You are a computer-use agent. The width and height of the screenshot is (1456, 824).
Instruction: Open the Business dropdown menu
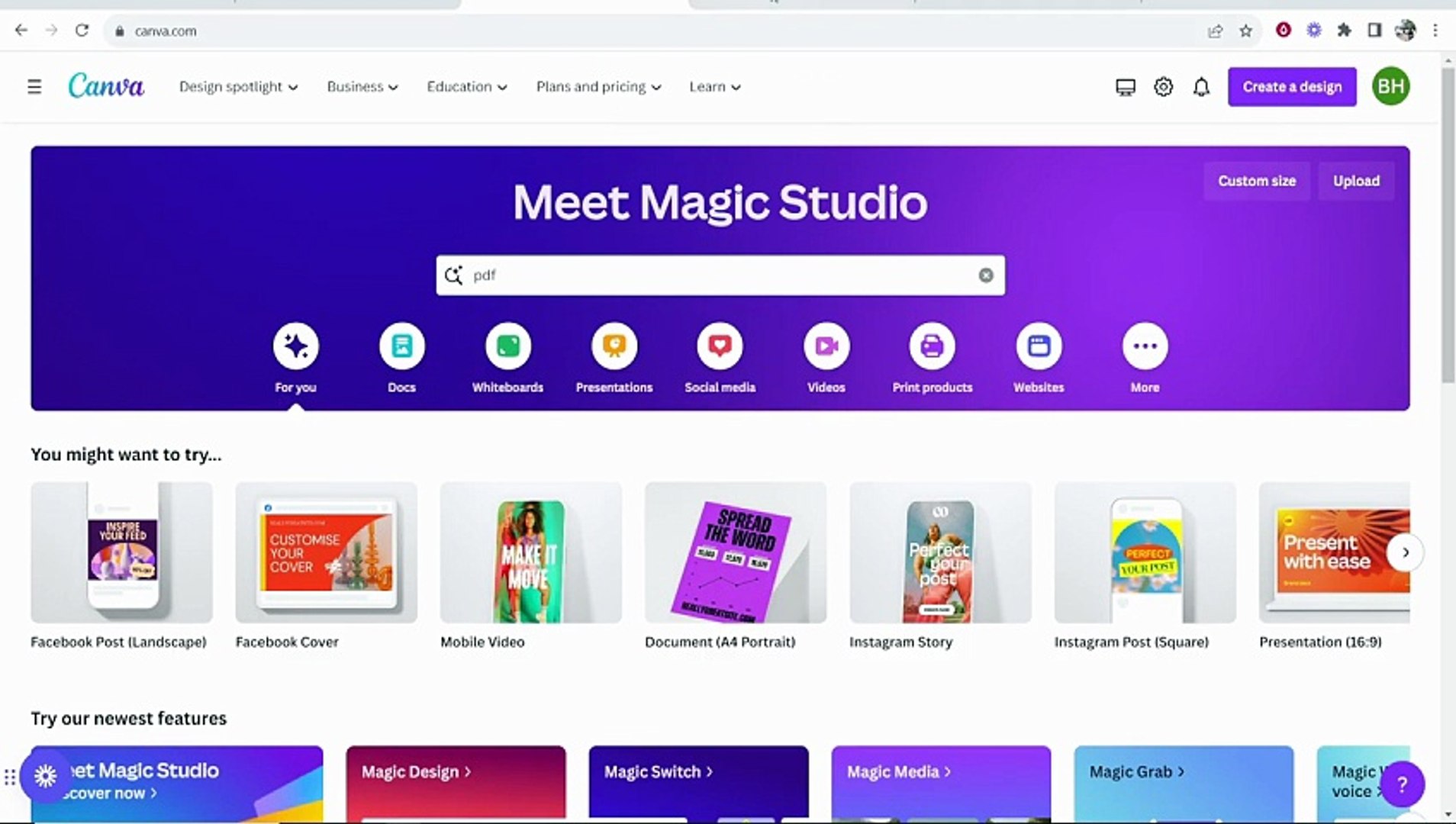coord(361,86)
